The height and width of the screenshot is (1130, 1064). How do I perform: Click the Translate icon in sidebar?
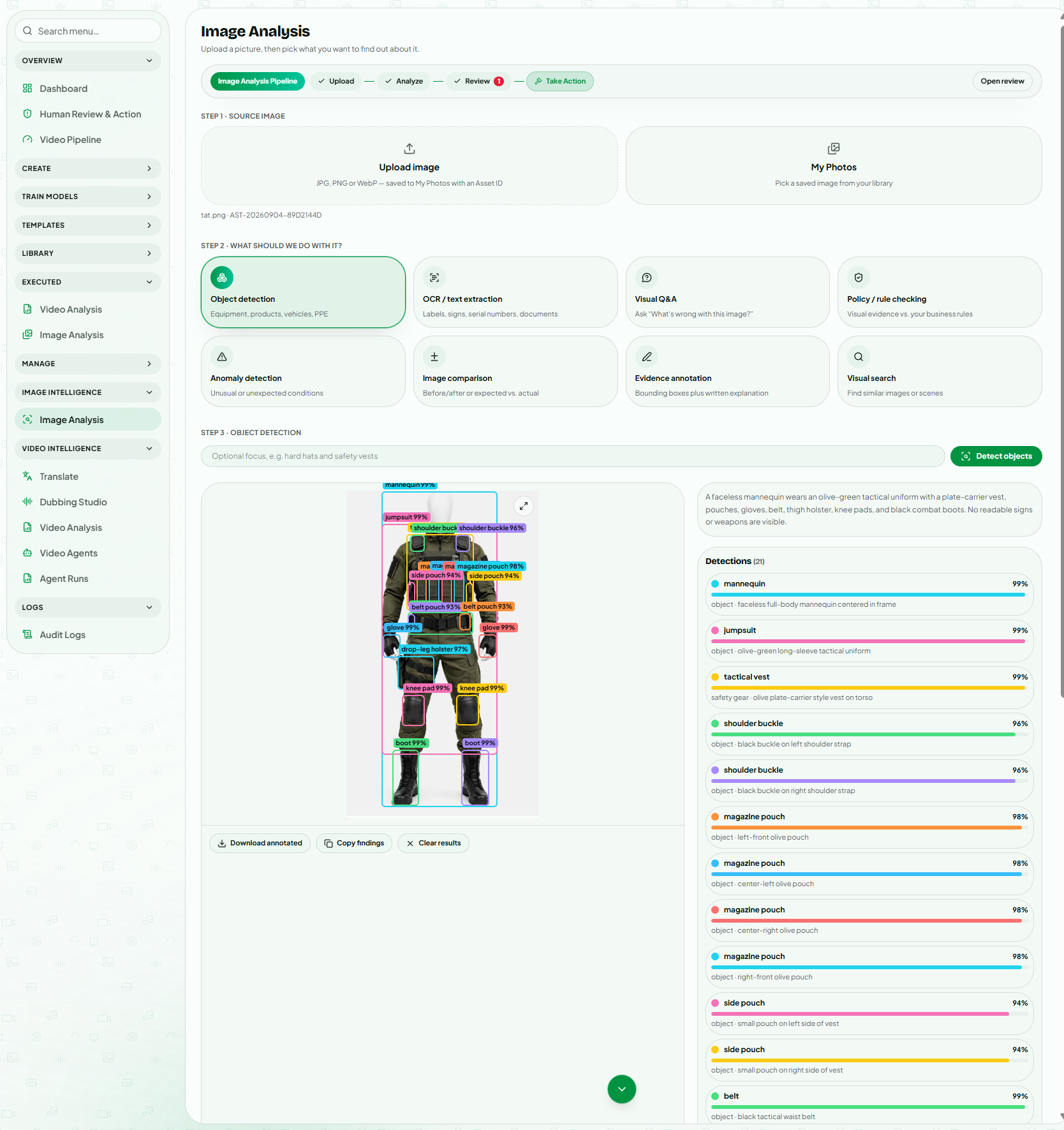pyautogui.click(x=27, y=477)
